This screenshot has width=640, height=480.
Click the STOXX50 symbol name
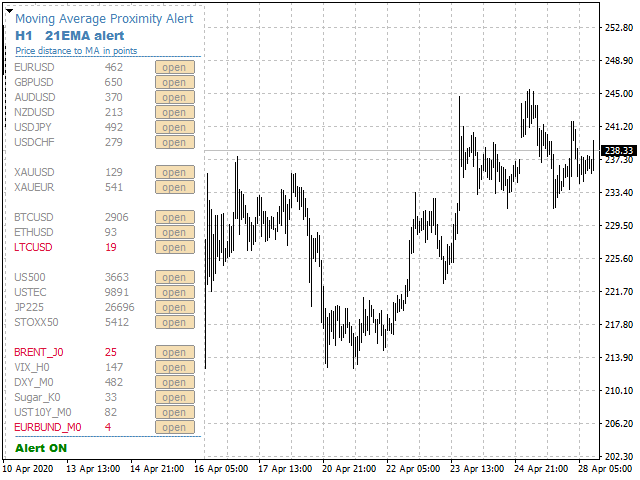(36, 322)
